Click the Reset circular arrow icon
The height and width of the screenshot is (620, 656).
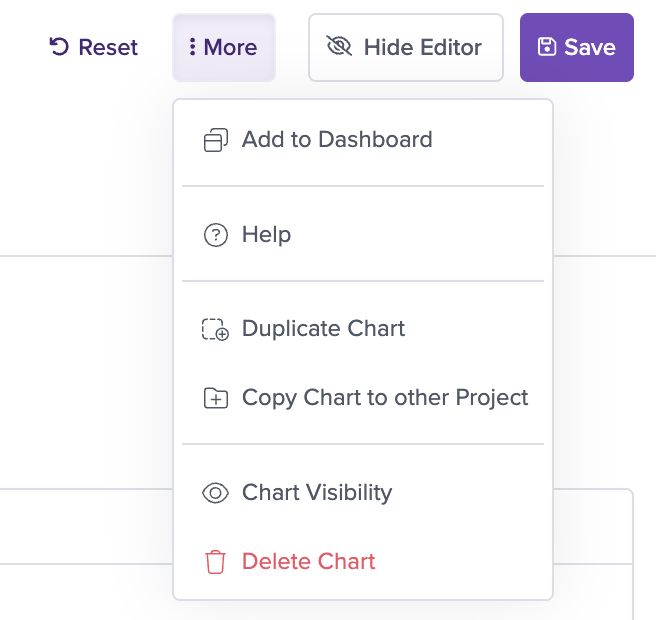point(59,47)
